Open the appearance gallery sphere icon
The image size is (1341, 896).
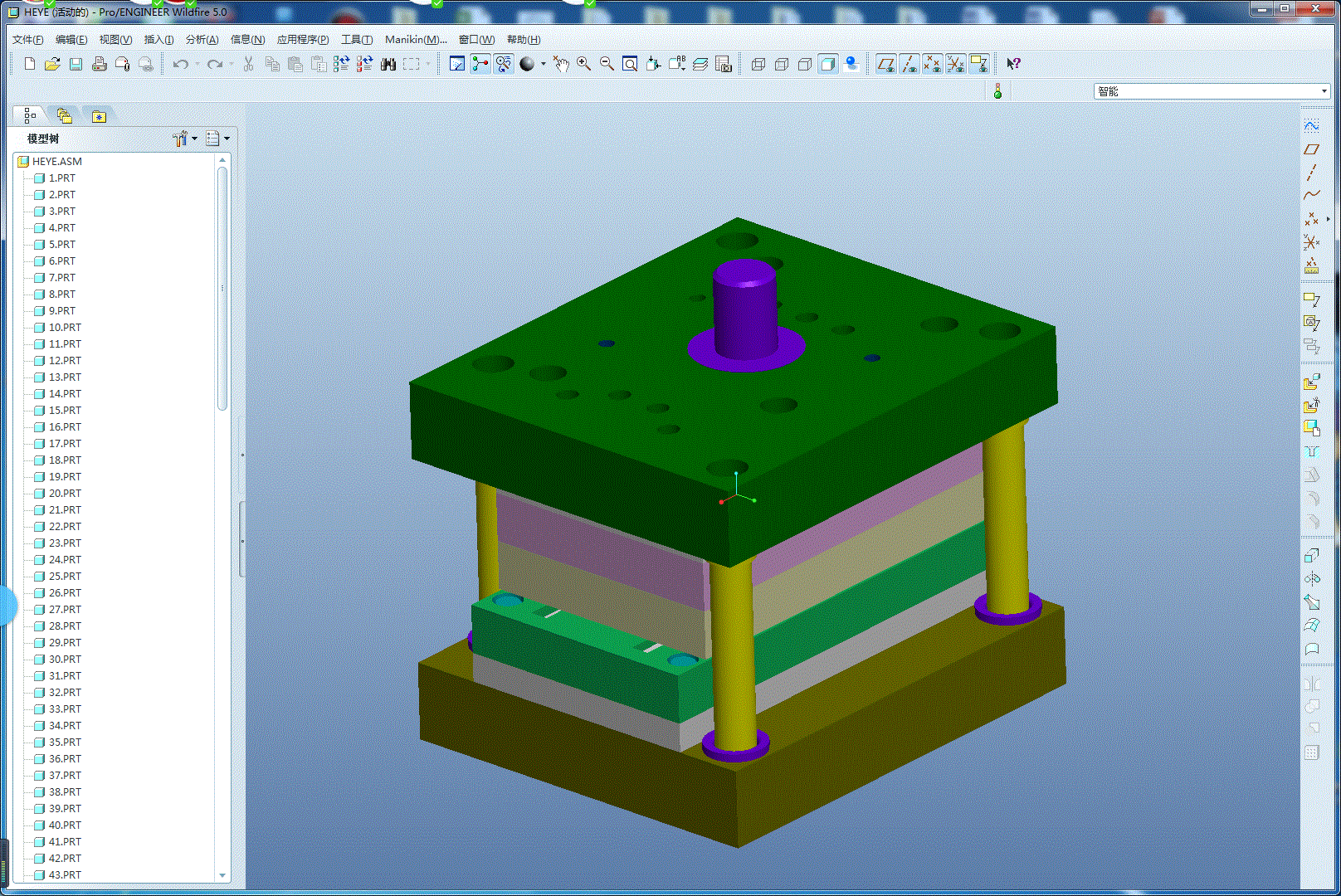527,64
